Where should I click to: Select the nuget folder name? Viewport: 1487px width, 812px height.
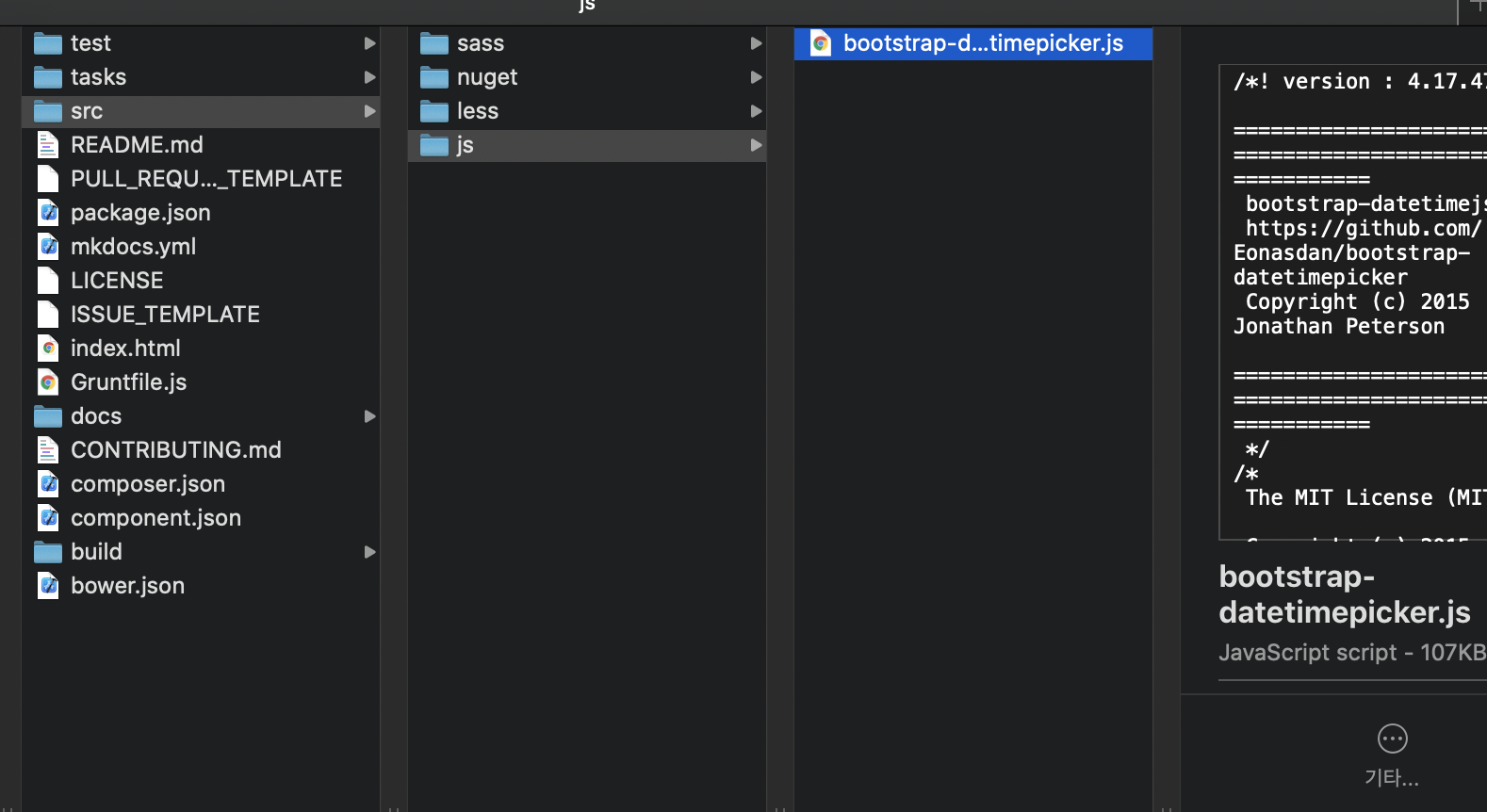point(487,78)
